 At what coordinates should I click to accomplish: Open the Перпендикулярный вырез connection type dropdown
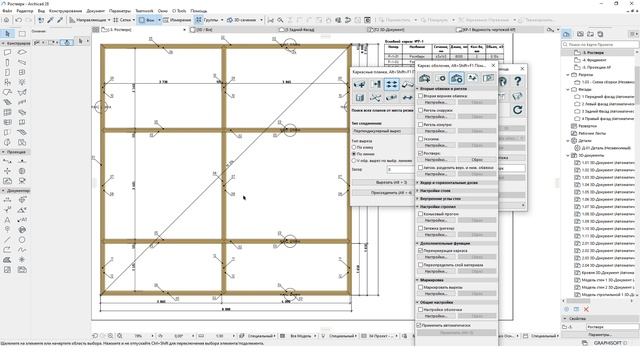point(383,131)
